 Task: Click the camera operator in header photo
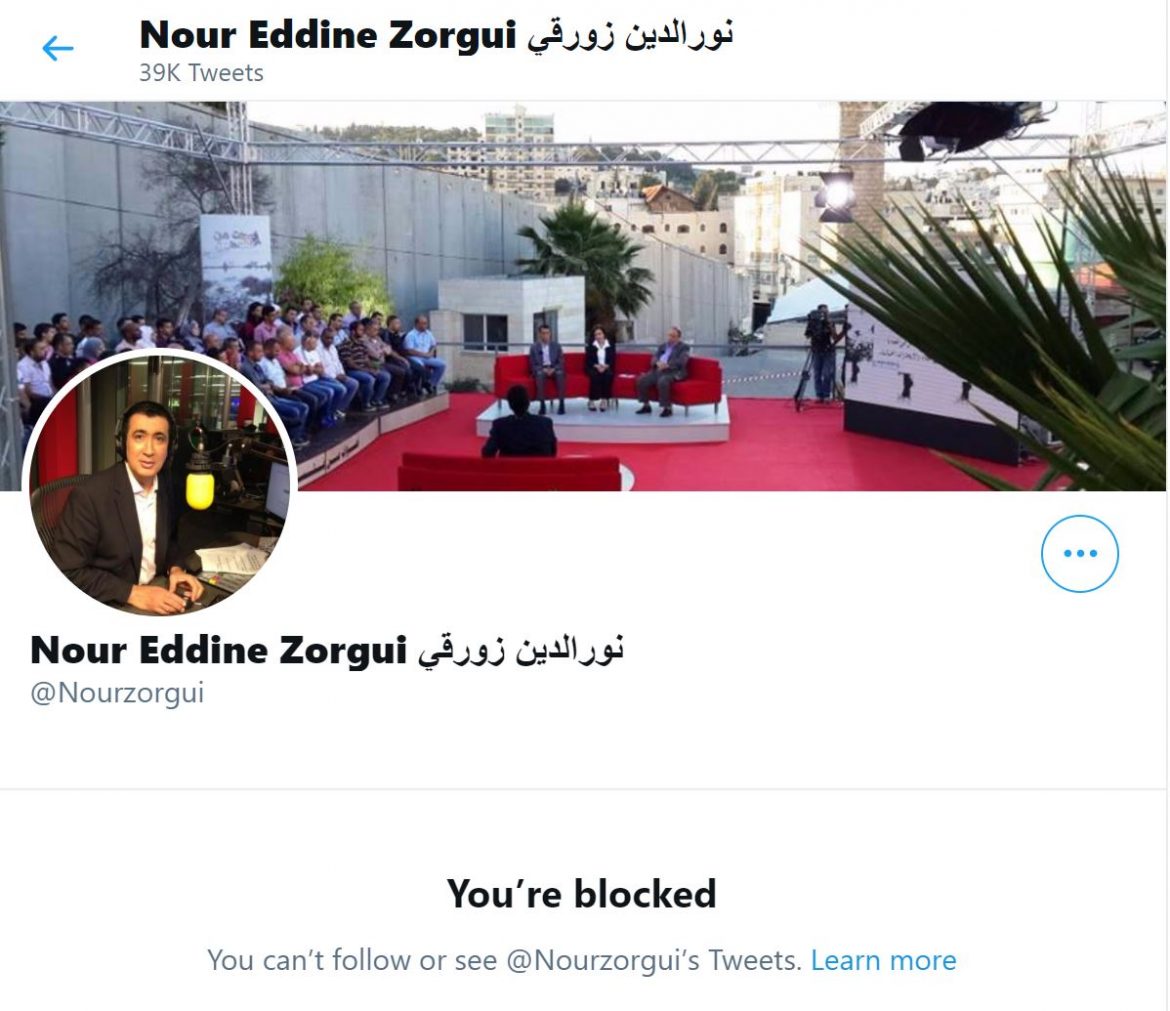pos(821,351)
